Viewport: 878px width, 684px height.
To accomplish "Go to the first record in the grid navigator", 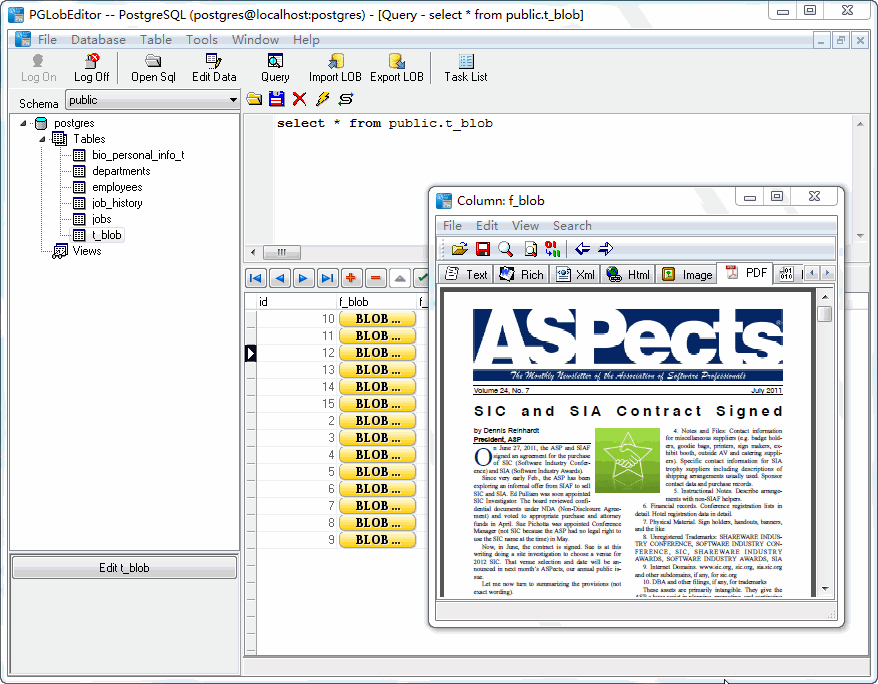I will [x=255, y=278].
